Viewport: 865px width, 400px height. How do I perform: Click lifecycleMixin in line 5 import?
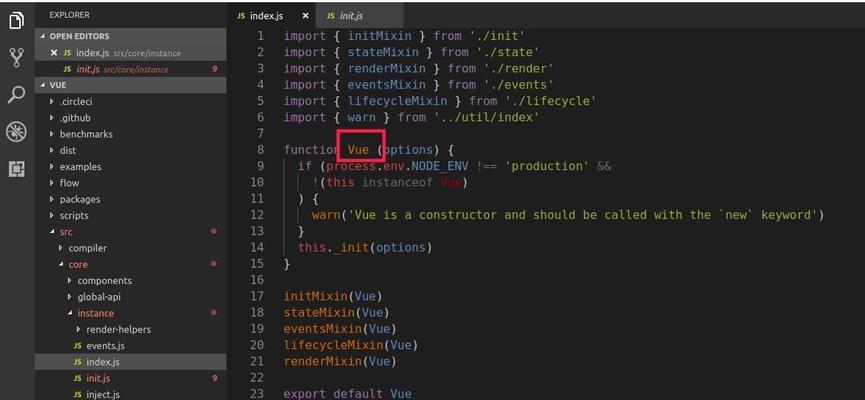[x=397, y=101]
